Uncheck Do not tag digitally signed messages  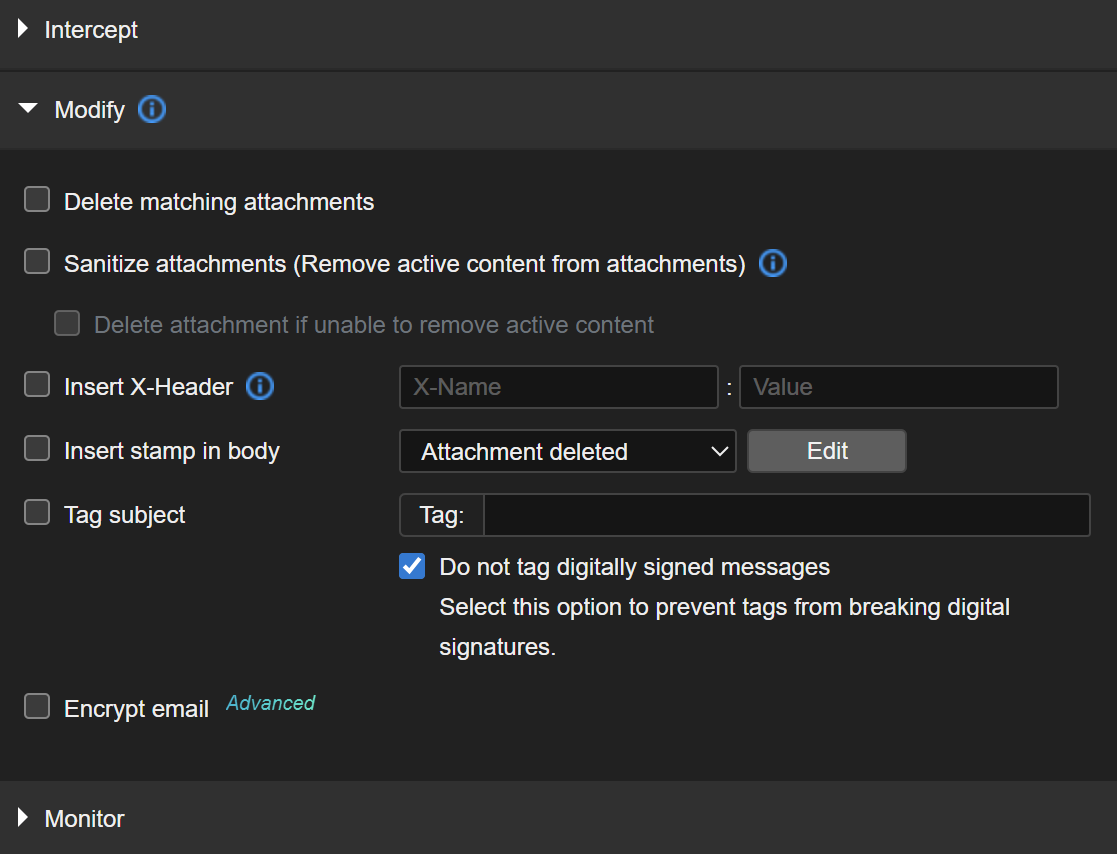tap(412, 566)
